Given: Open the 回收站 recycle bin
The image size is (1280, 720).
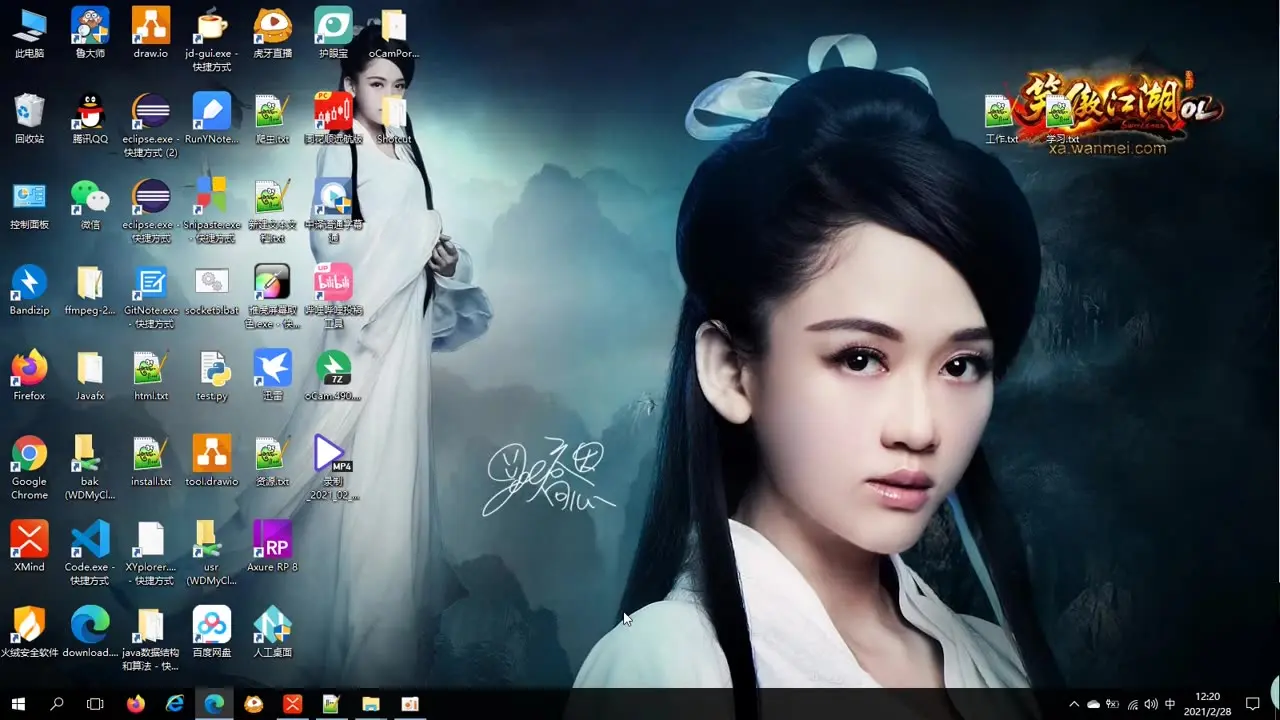Looking at the screenshot, I should pyautogui.click(x=29, y=118).
